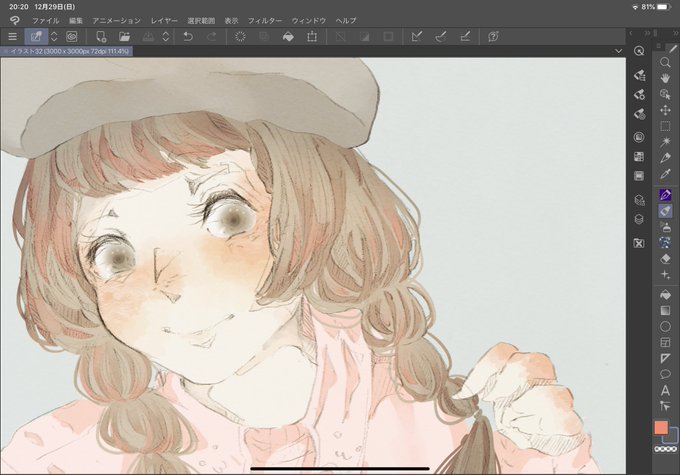Image resolution: width=680 pixels, height=475 pixels.
Task: Tap the Clip Studio Paint logo icon
Action: [15, 20]
